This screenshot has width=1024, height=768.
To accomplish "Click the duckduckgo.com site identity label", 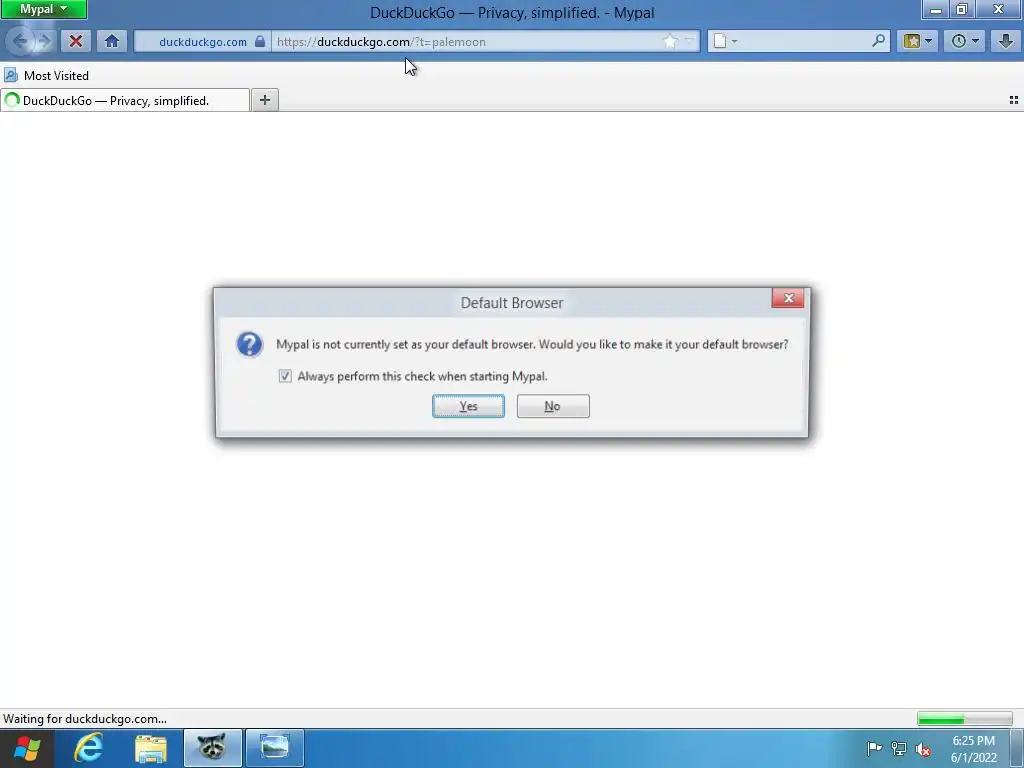I will click(x=202, y=42).
